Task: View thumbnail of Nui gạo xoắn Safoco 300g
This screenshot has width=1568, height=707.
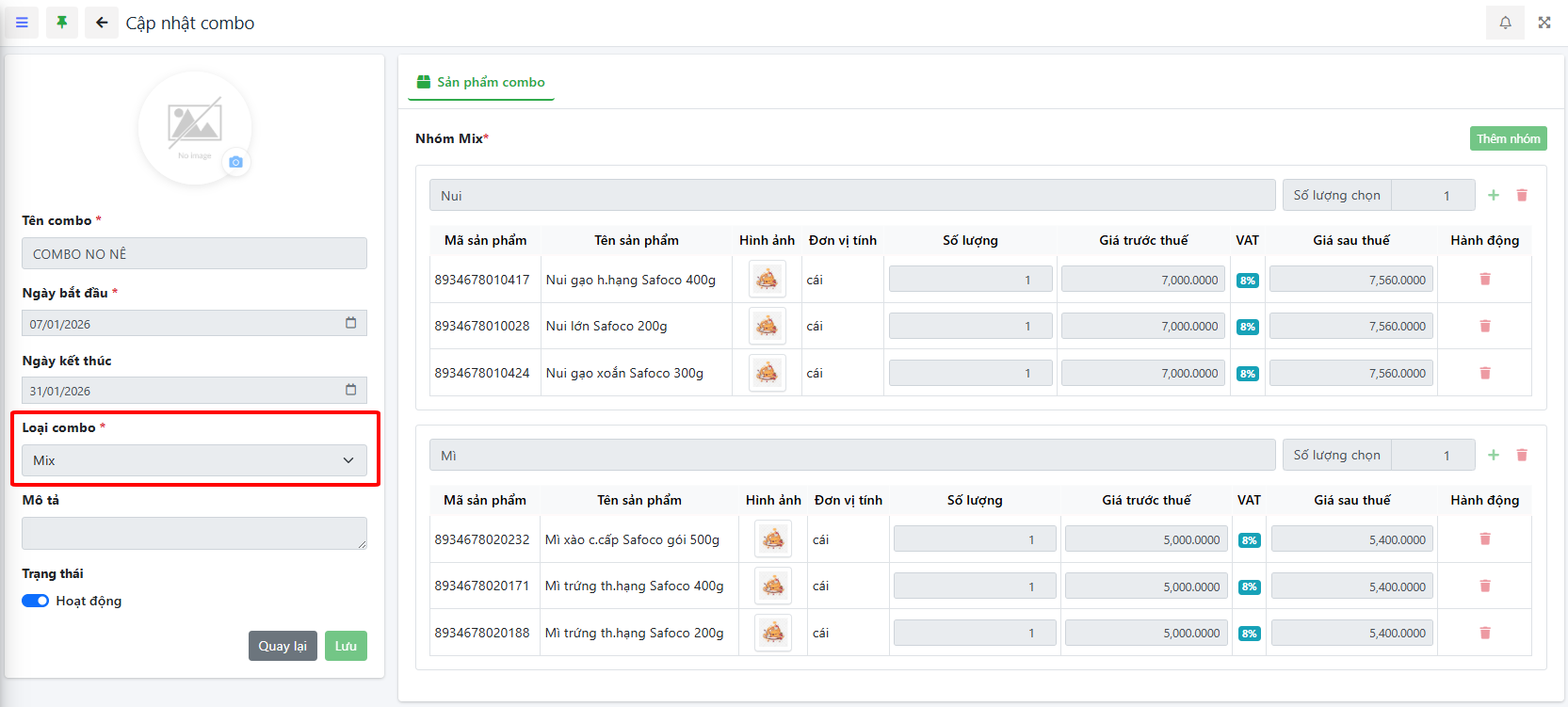Action: 767,373
